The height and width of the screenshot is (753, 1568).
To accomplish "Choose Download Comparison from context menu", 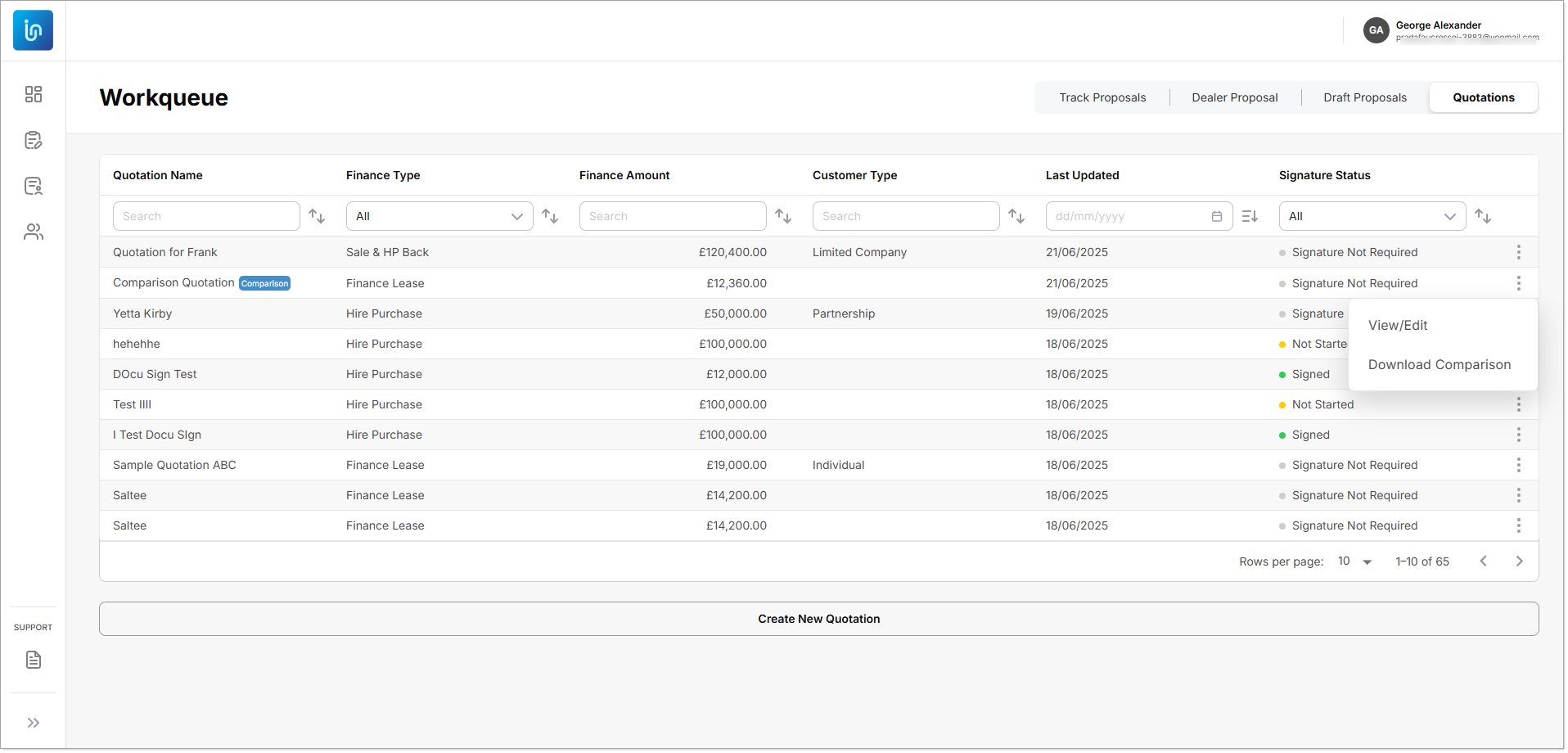I will click(x=1440, y=365).
